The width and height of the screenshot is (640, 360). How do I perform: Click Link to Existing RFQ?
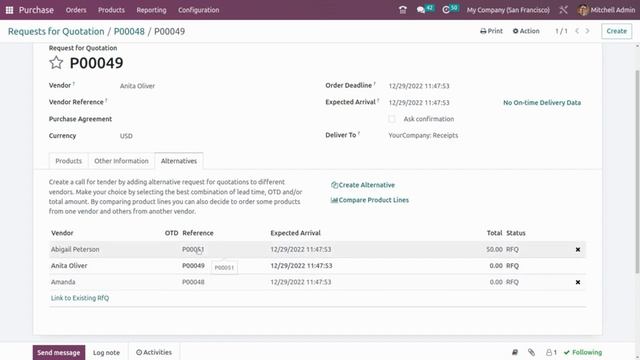pos(80,298)
